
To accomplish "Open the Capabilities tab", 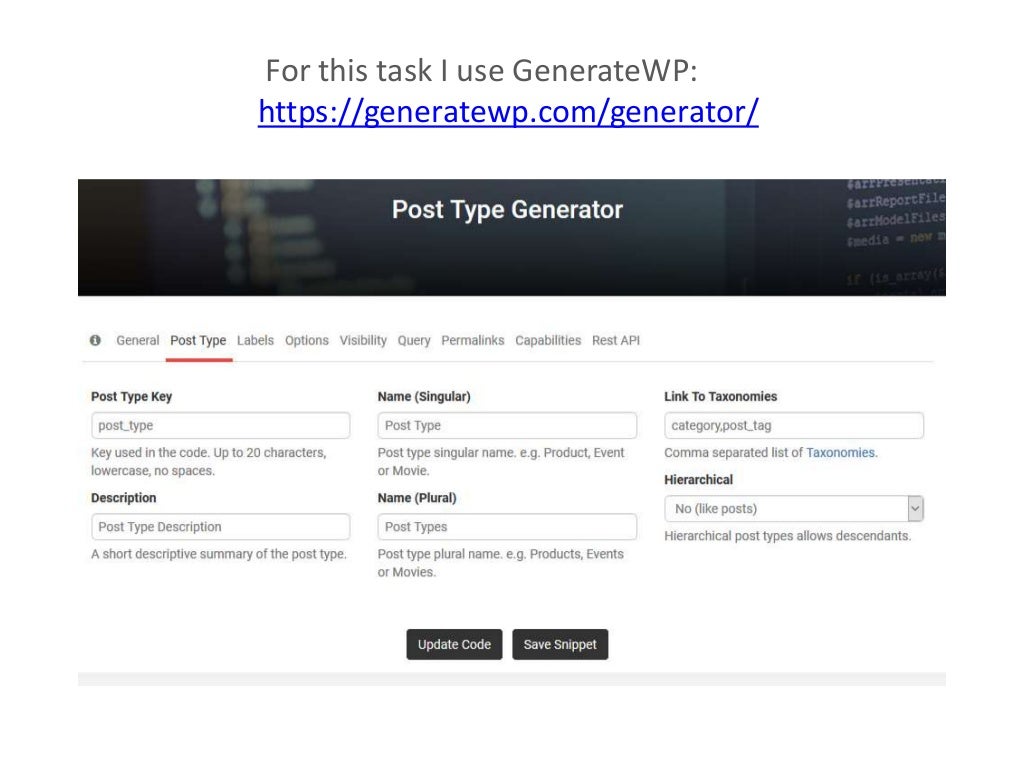I will point(548,340).
